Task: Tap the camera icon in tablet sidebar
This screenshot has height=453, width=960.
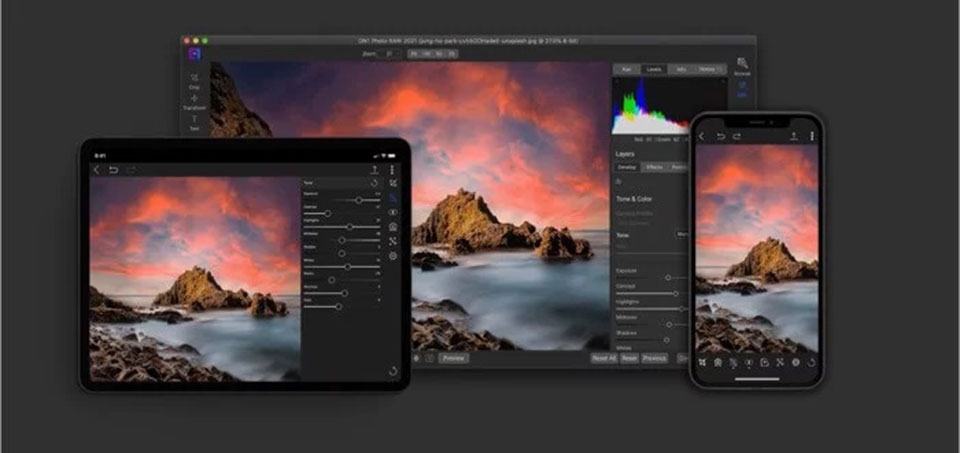Action: 393,226
